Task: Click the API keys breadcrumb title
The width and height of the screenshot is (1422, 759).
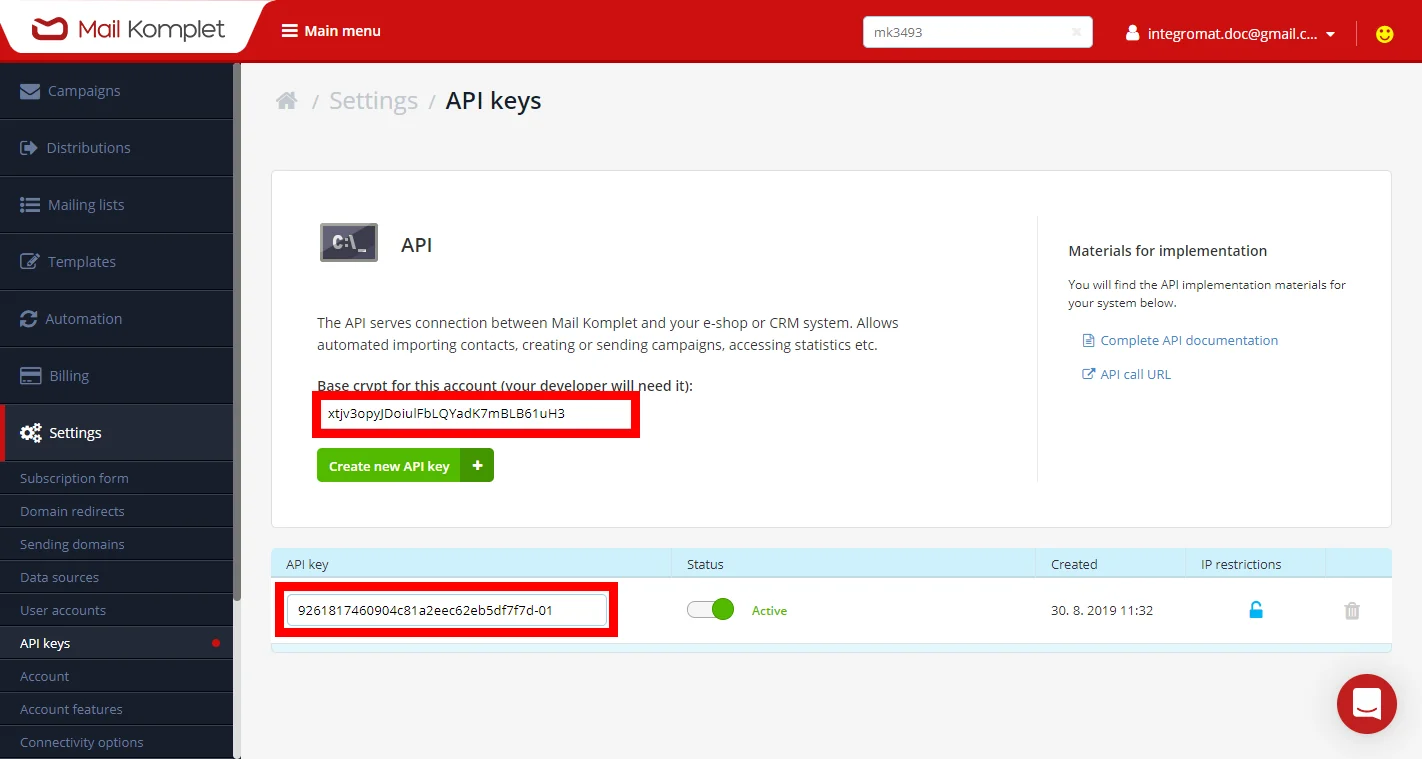Action: pos(493,101)
